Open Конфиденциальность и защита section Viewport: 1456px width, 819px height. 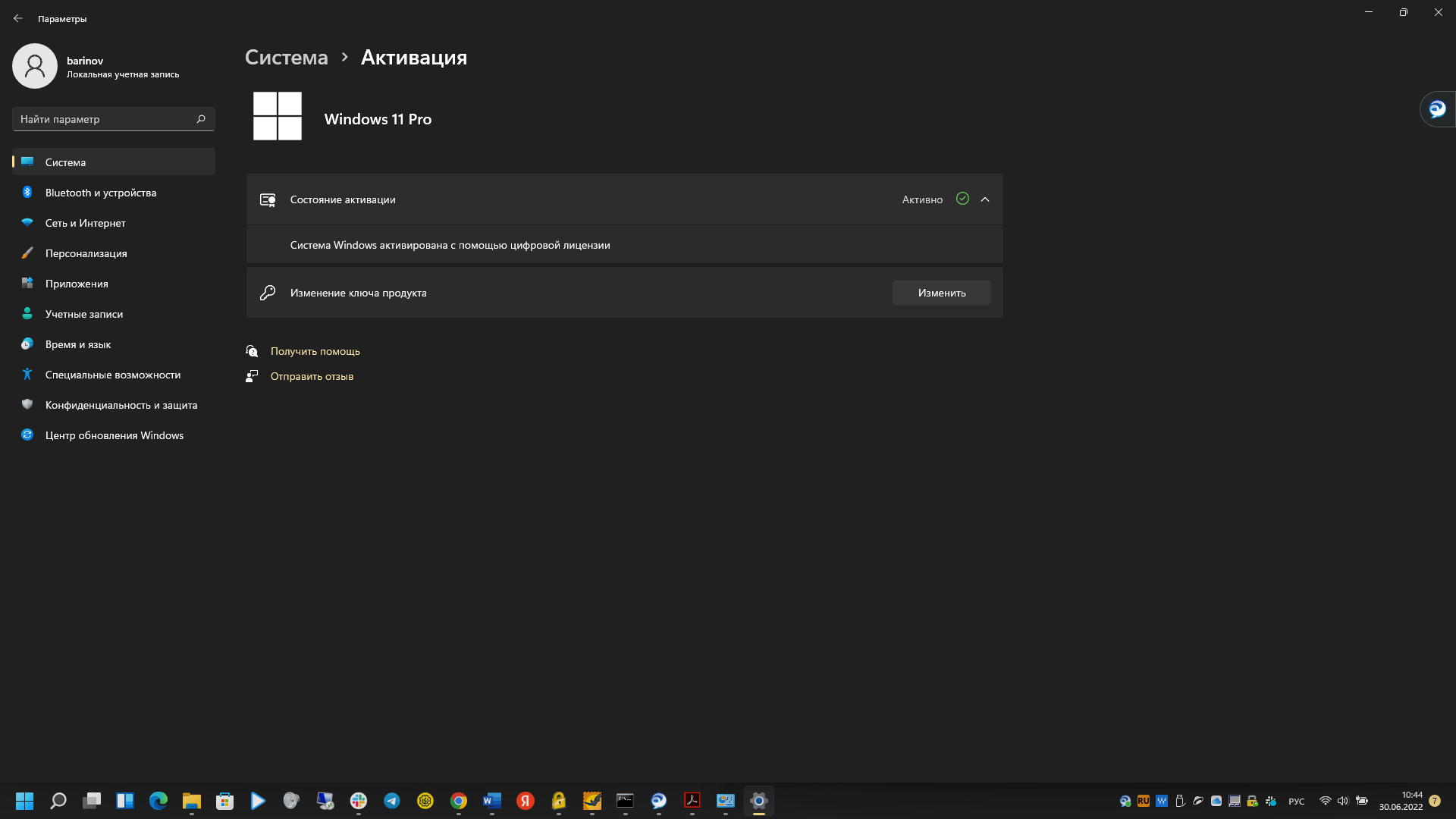(x=114, y=405)
